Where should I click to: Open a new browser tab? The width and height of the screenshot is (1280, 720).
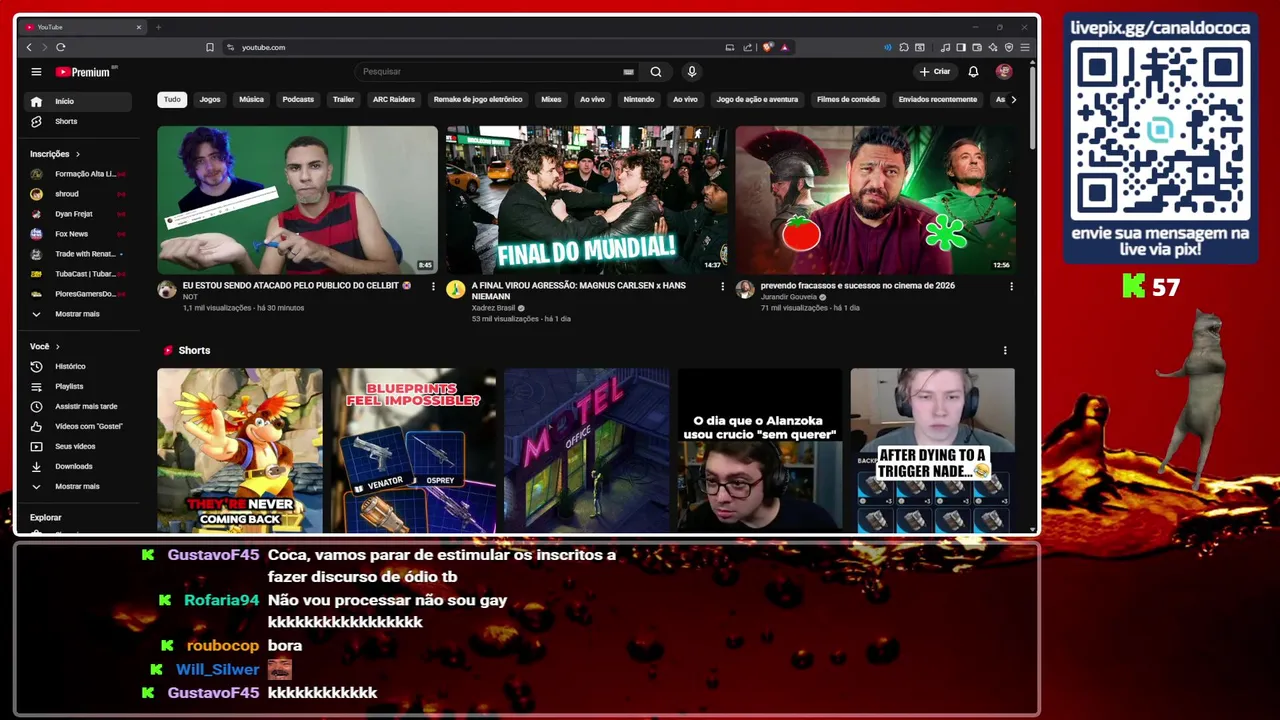pos(158,27)
